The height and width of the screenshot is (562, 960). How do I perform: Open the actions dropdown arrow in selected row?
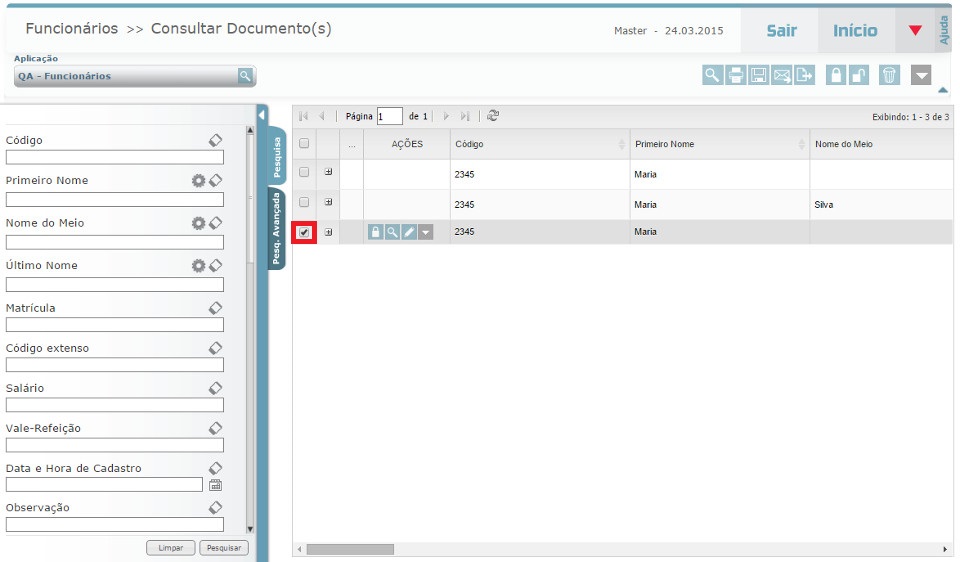pos(426,232)
